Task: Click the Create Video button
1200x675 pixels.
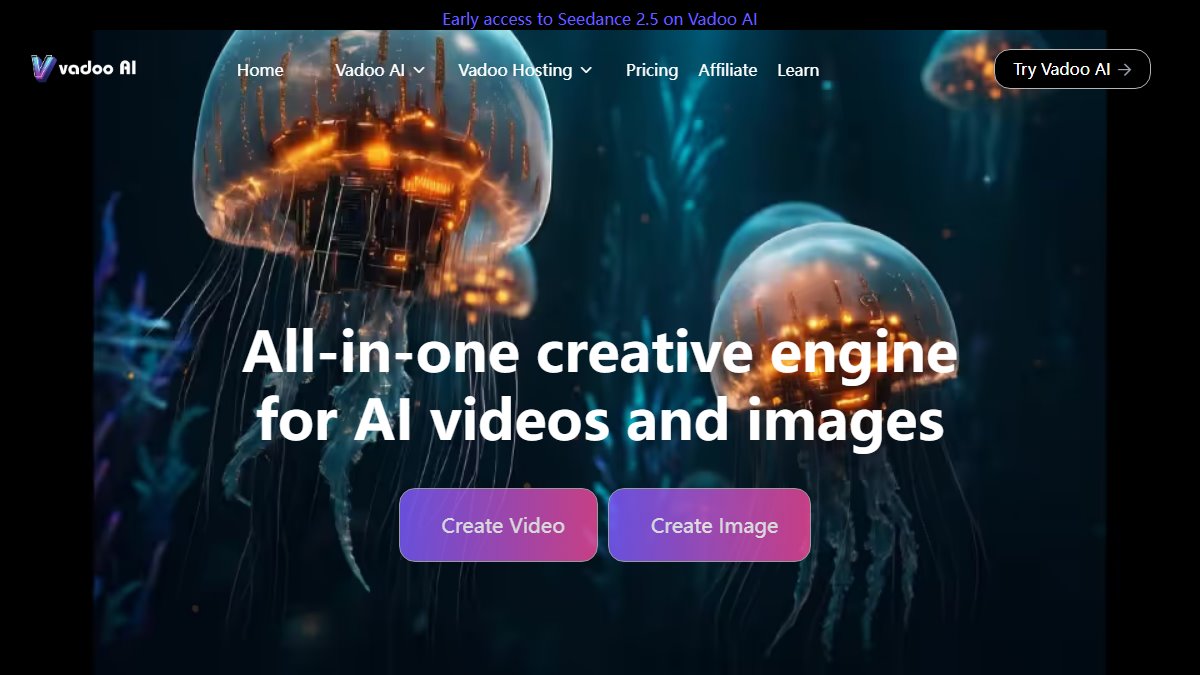Action: click(x=498, y=525)
